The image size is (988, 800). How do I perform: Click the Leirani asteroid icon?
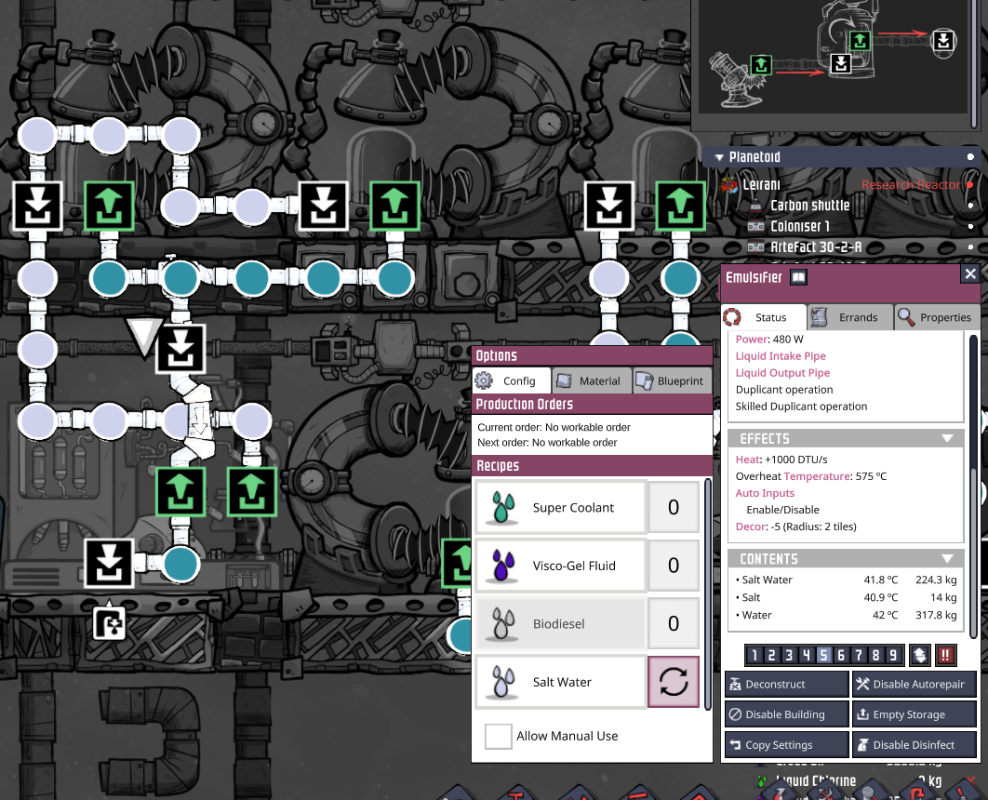729,185
